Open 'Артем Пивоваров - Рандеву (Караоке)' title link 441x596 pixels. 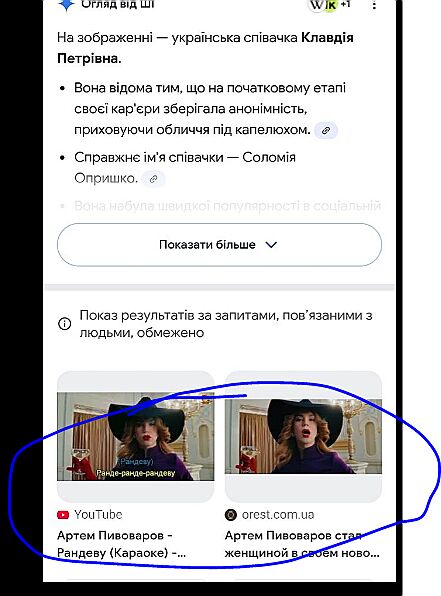(x=122, y=544)
